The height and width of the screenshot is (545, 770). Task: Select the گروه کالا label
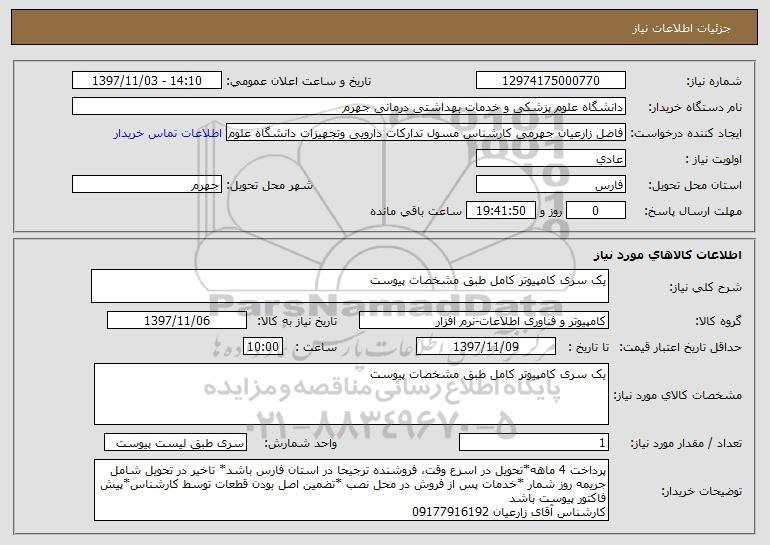(x=718, y=322)
